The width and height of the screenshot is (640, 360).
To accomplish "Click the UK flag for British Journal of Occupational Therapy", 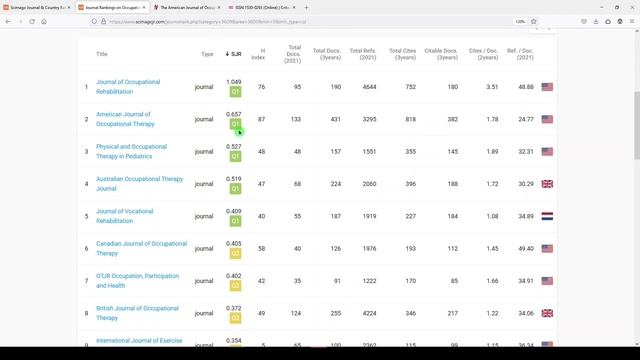I will click(547, 313).
